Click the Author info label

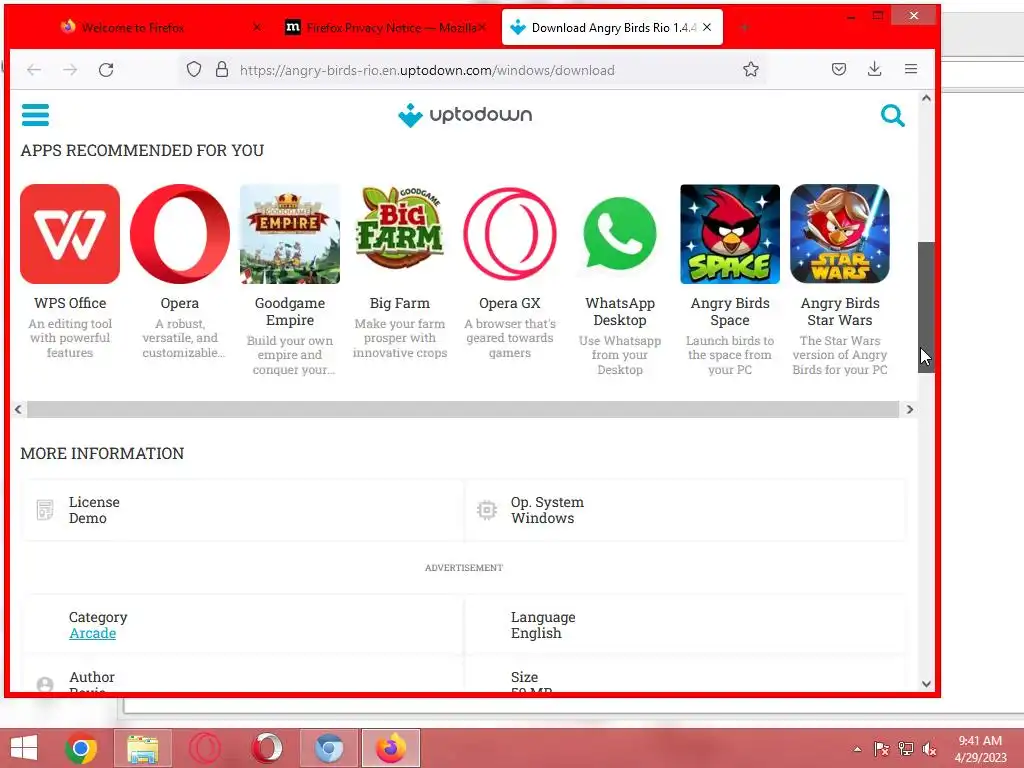[x=92, y=677]
